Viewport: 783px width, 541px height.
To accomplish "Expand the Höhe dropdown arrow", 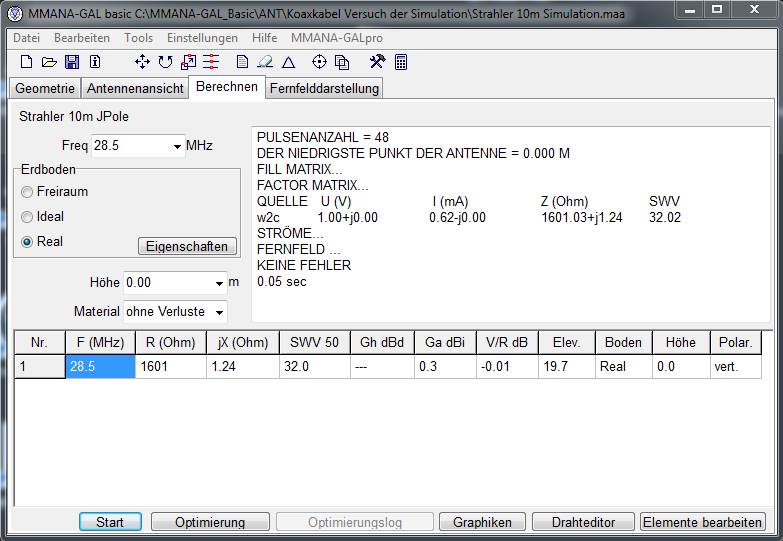I will tap(219, 283).
